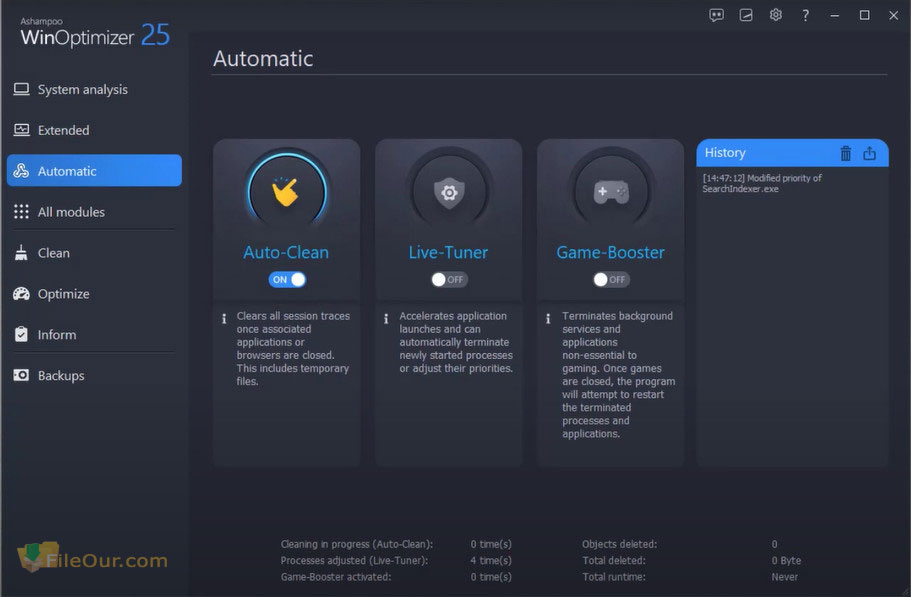Screen dimensions: 911x597
Task: Click the skin/appearance icon in title bar
Action: pyautogui.click(x=746, y=15)
